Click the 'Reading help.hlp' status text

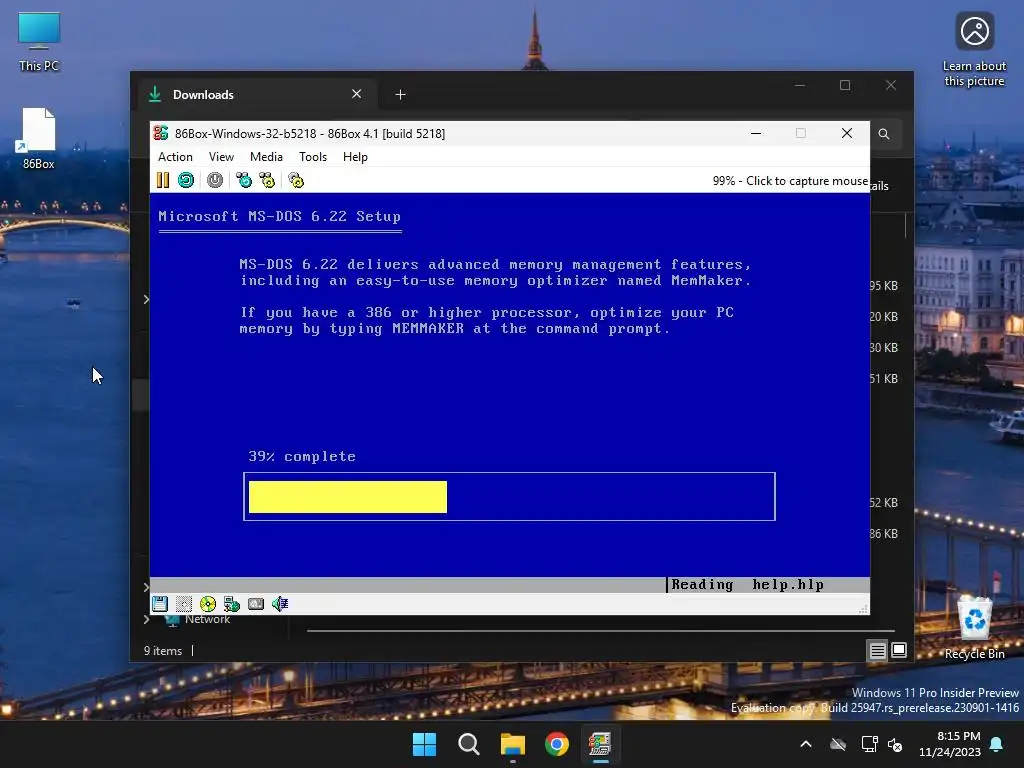pos(747,584)
